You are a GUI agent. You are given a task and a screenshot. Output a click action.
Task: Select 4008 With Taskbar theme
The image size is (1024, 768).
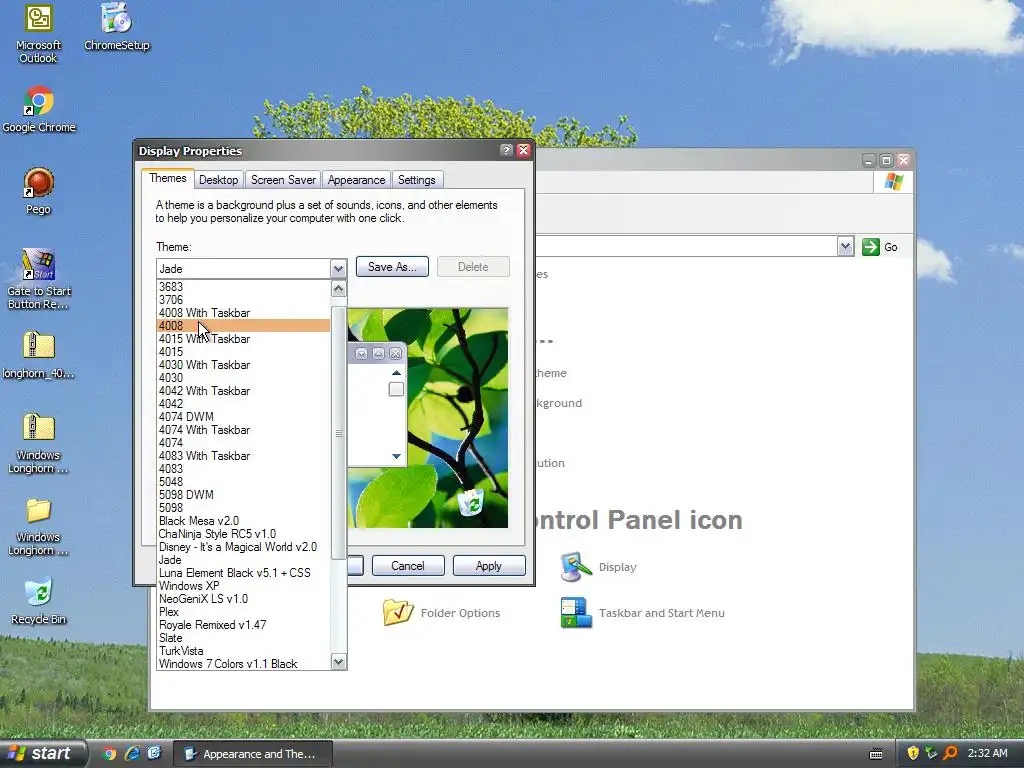click(x=244, y=313)
